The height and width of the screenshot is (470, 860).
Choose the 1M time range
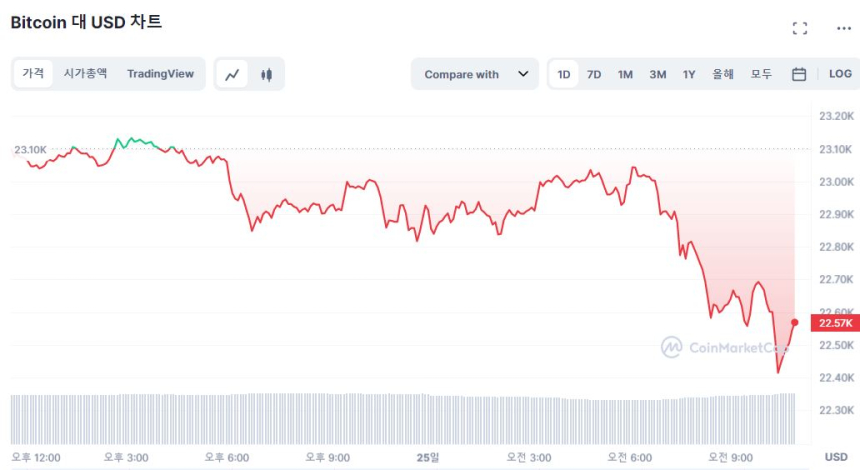[625, 74]
